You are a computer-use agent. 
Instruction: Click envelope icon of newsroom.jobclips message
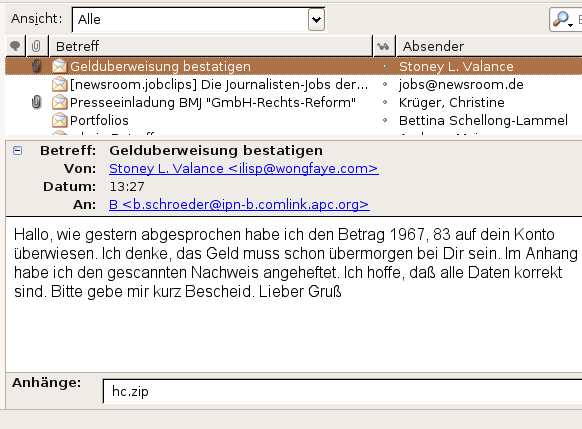pyautogui.click(x=59, y=85)
